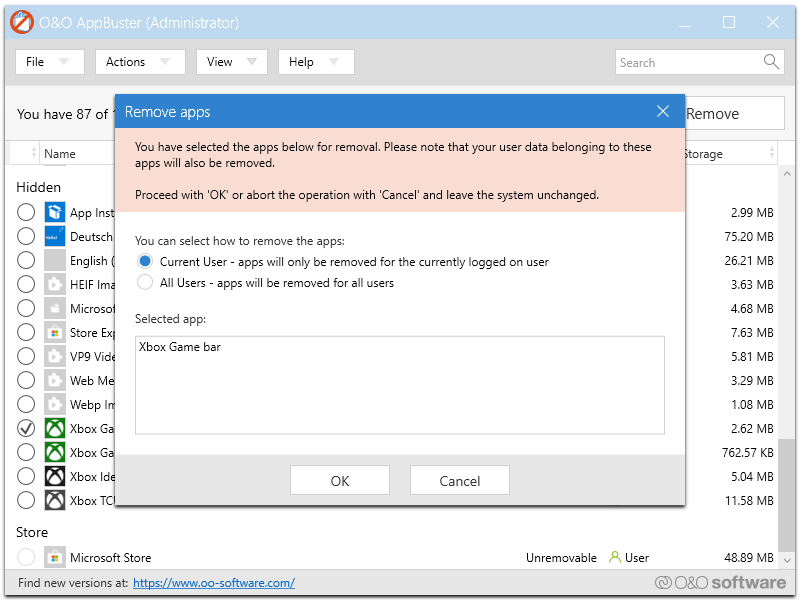Click the Store Experience Host icon
The image size is (800, 600).
point(55,332)
